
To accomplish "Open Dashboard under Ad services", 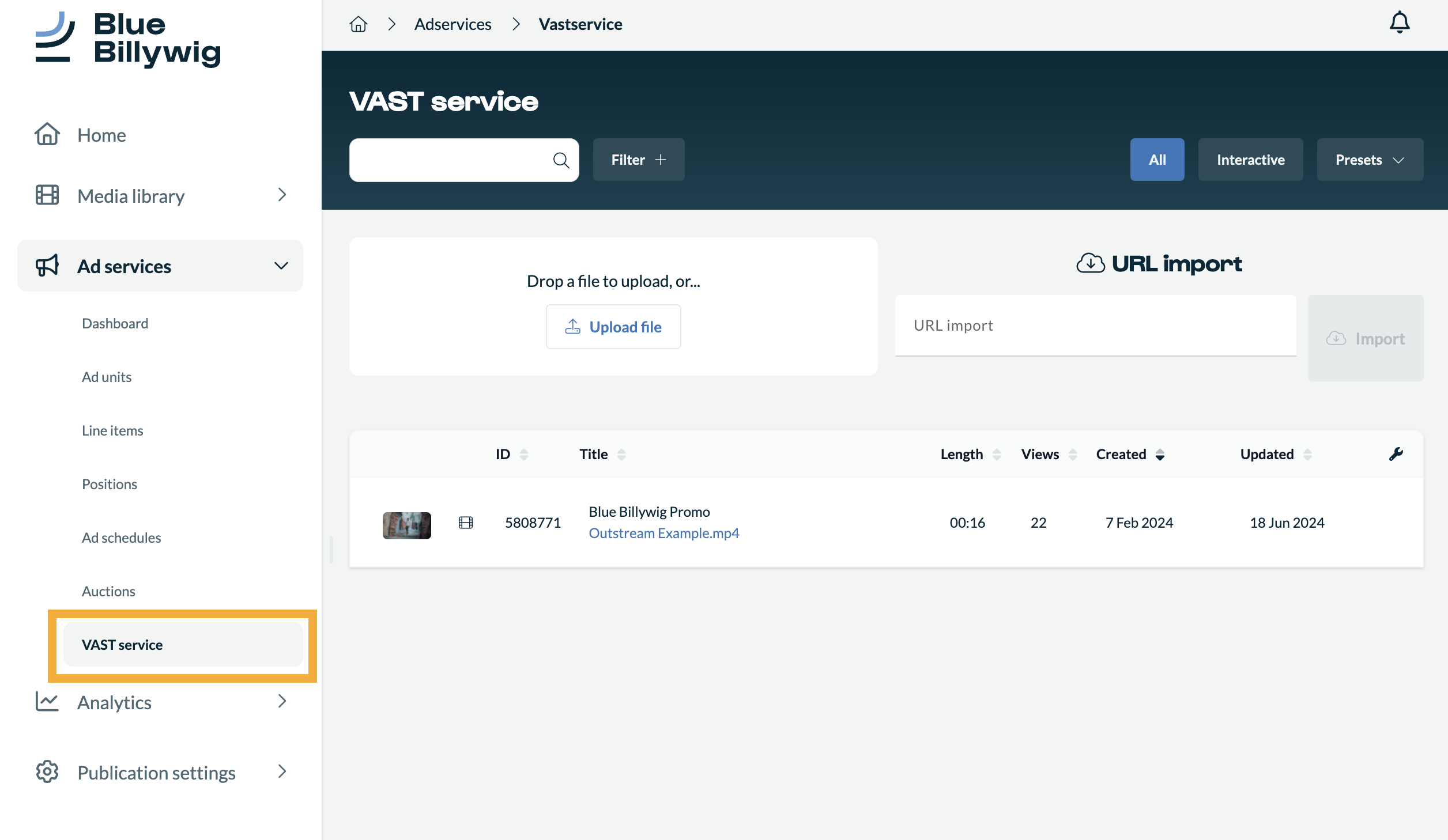I will [x=115, y=323].
